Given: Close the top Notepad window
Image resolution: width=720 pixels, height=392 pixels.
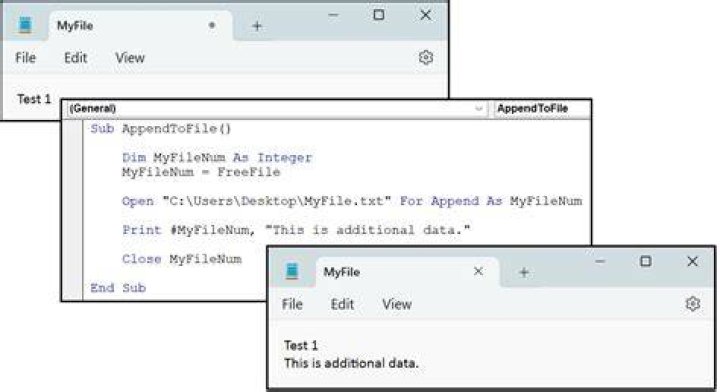Looking at the screenshot, I should tap(426, 15).
